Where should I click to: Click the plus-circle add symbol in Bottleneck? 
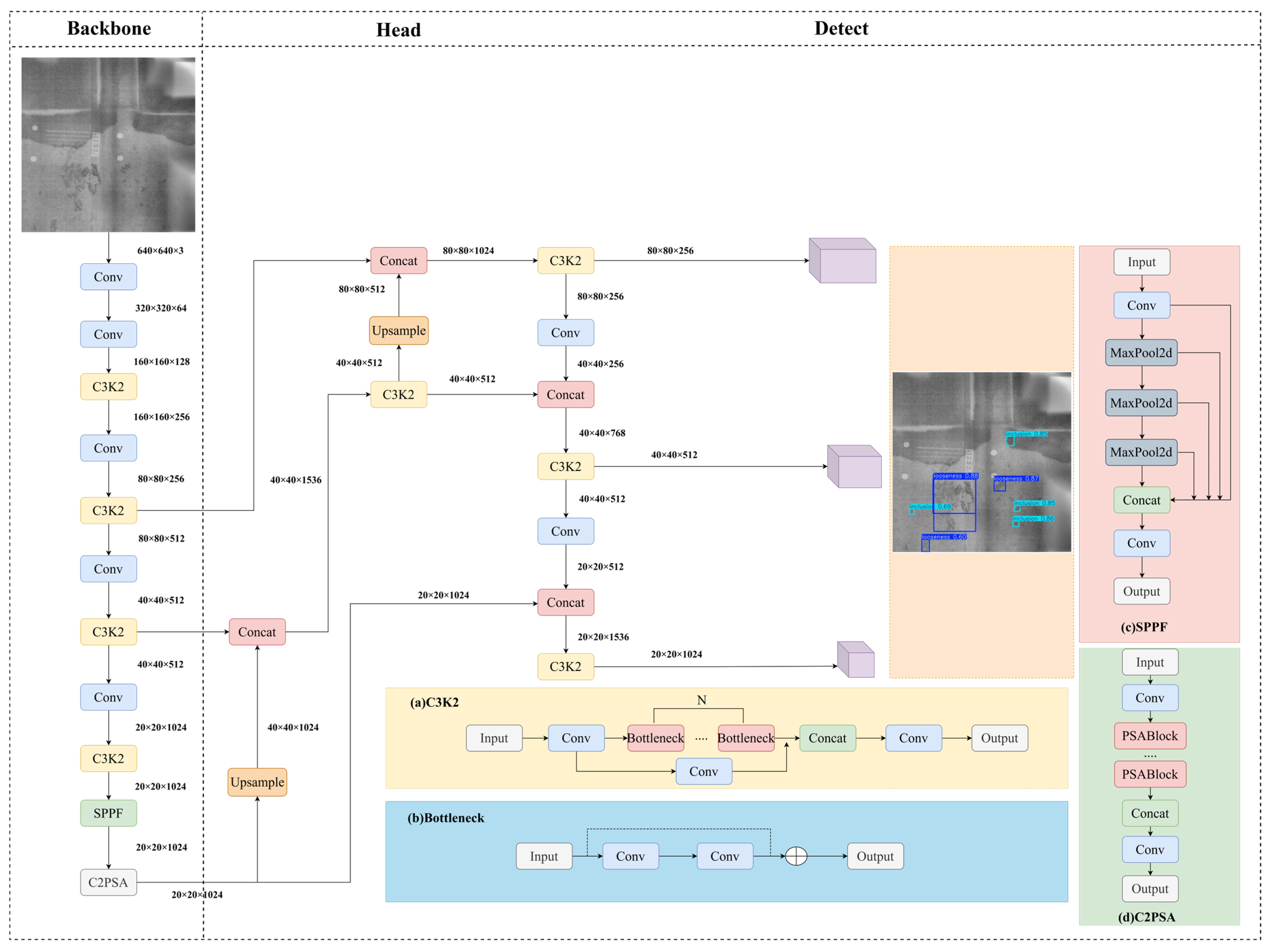[x=796, y=856]
